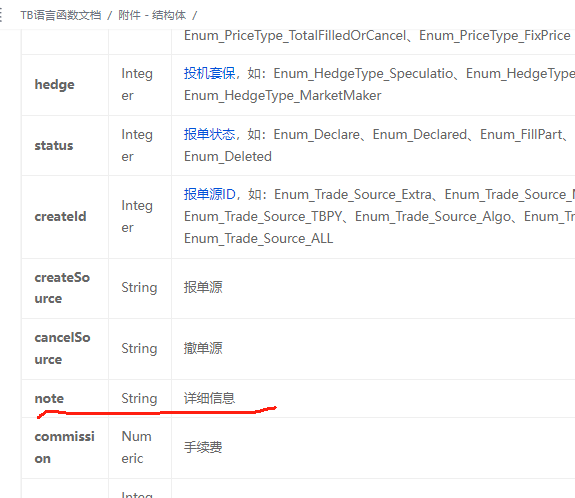Image resolution: width=575 pixels, height=498 pixels.
Task: Select the note field name
Action: click(49, 398)
